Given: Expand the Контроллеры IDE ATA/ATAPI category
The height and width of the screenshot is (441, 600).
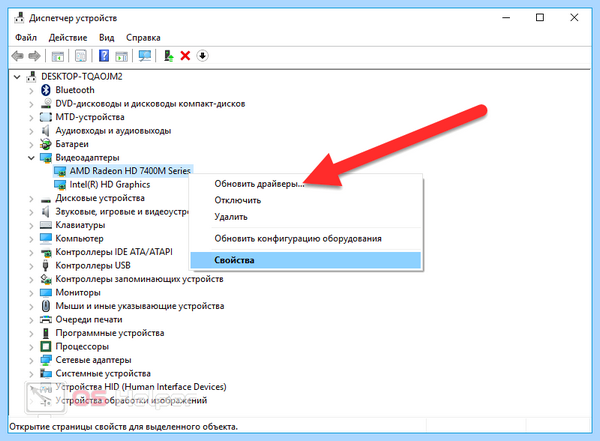Looking at the screenshot, I should point(31,252).
